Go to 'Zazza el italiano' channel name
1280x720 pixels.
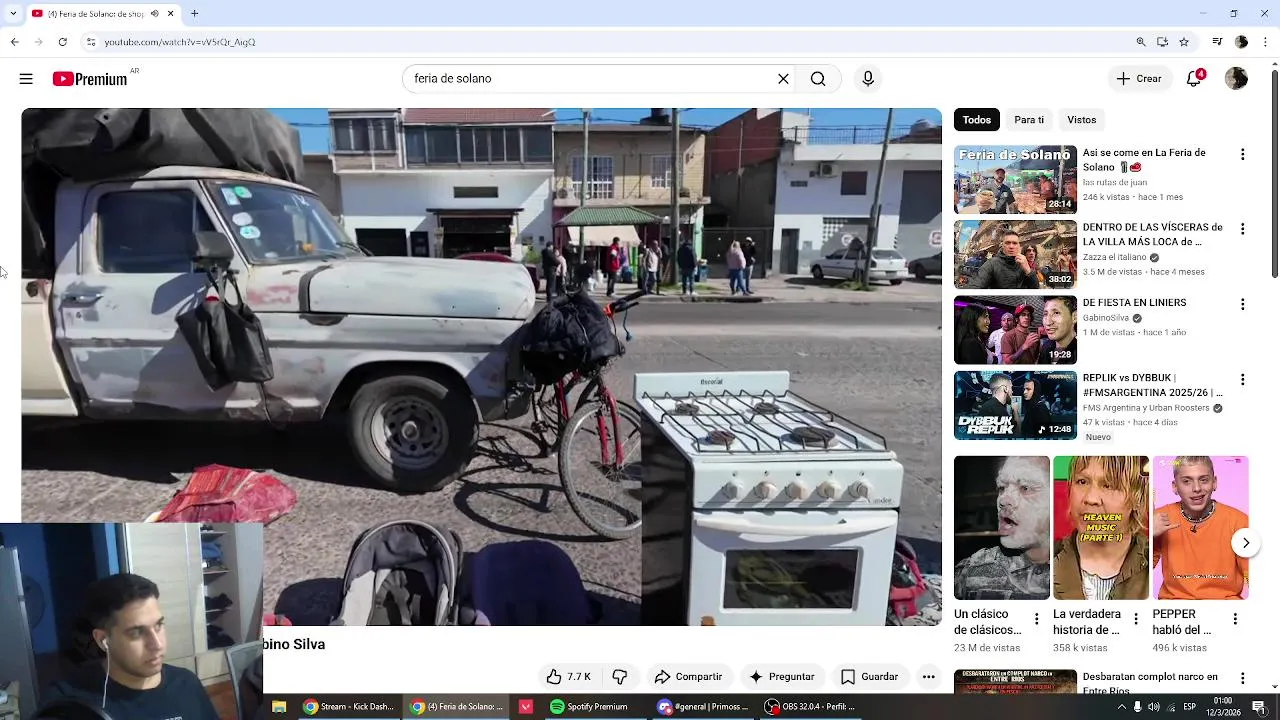click(x=1115, y=257)
